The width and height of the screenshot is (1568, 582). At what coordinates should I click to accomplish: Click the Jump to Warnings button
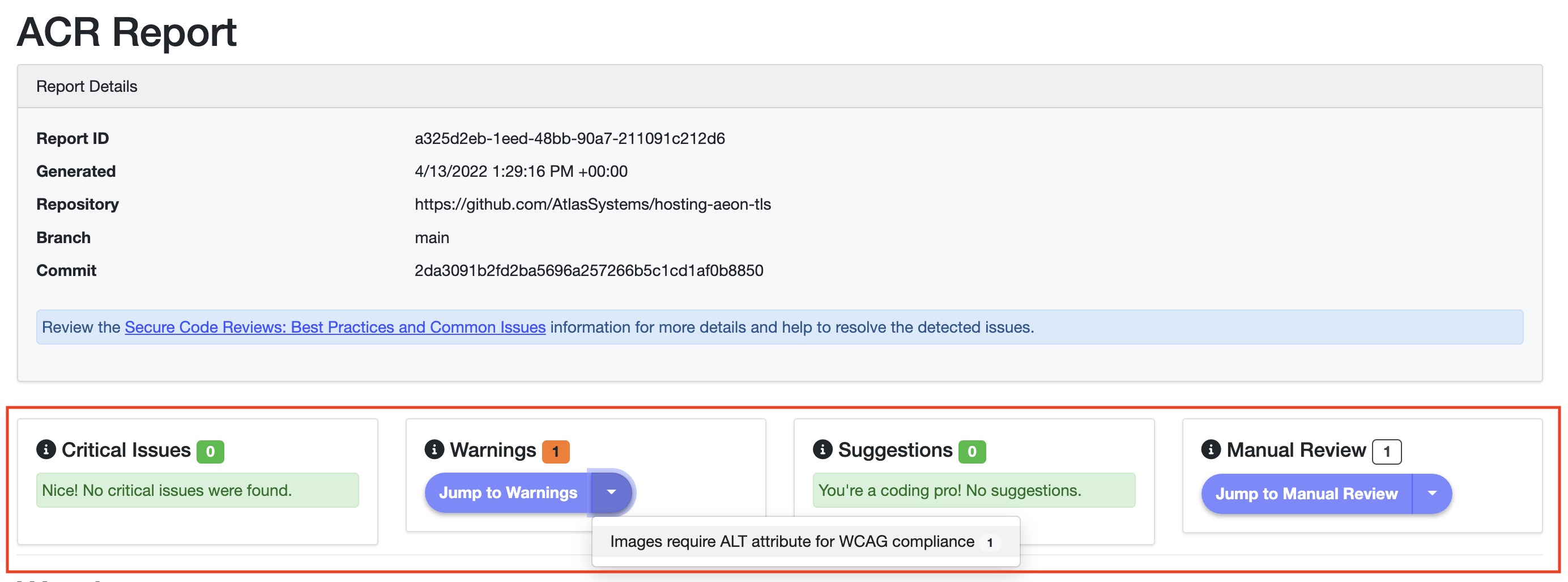click(x=509, y=492)
